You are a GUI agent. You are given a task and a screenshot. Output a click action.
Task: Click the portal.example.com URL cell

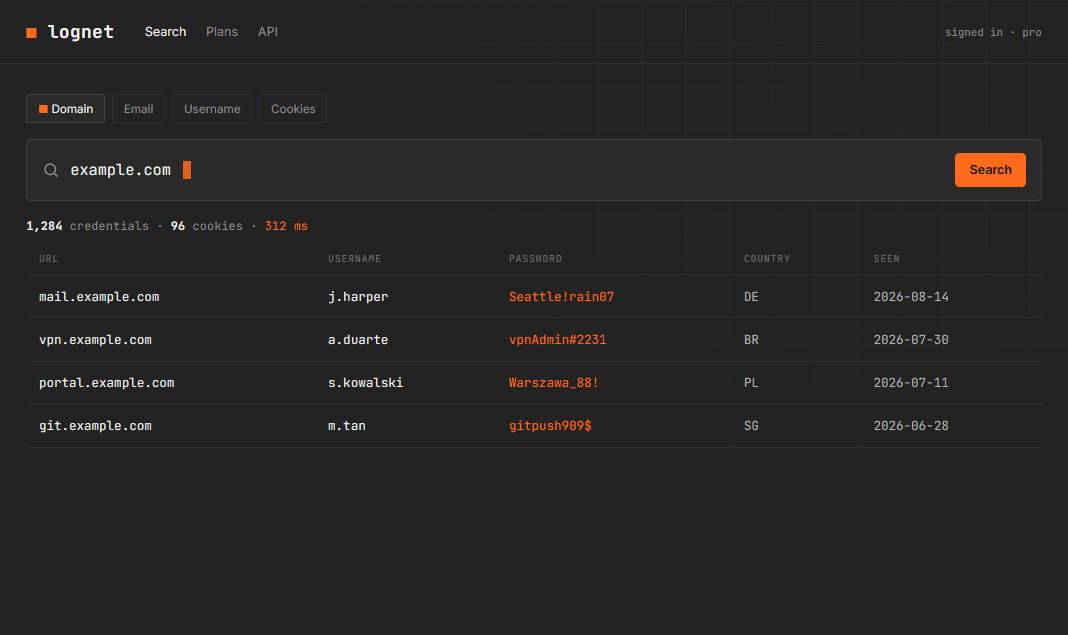pyautogui.click(x=107, y=383)
